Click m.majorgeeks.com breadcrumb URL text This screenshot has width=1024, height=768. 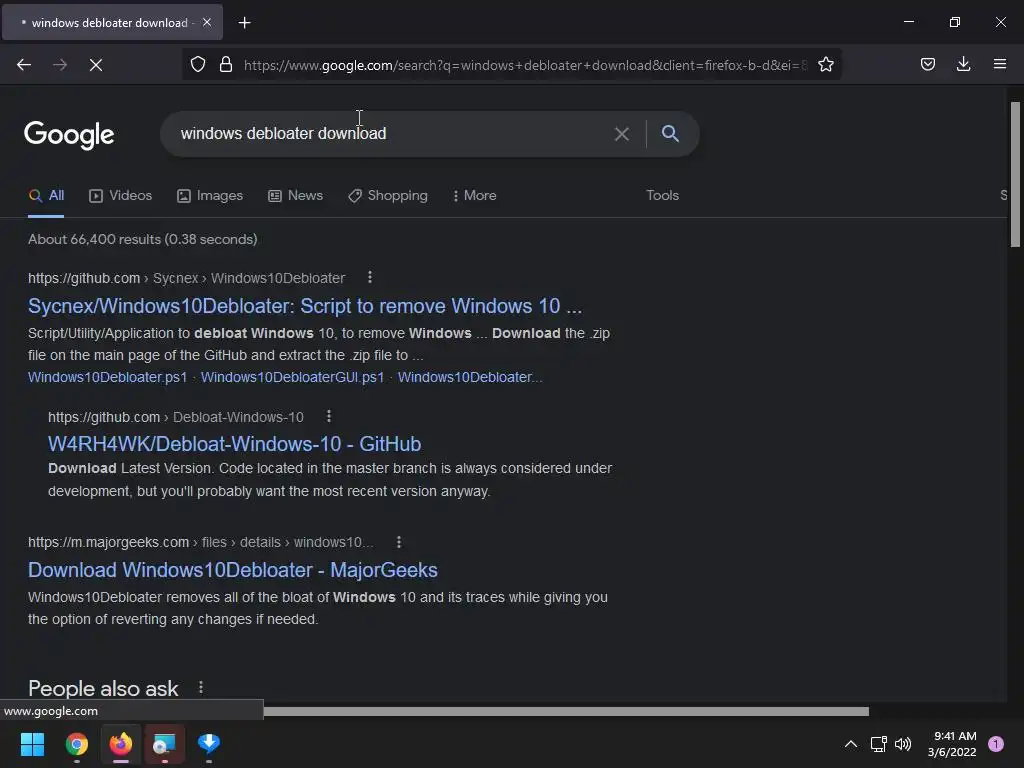[x=201, y=542]
